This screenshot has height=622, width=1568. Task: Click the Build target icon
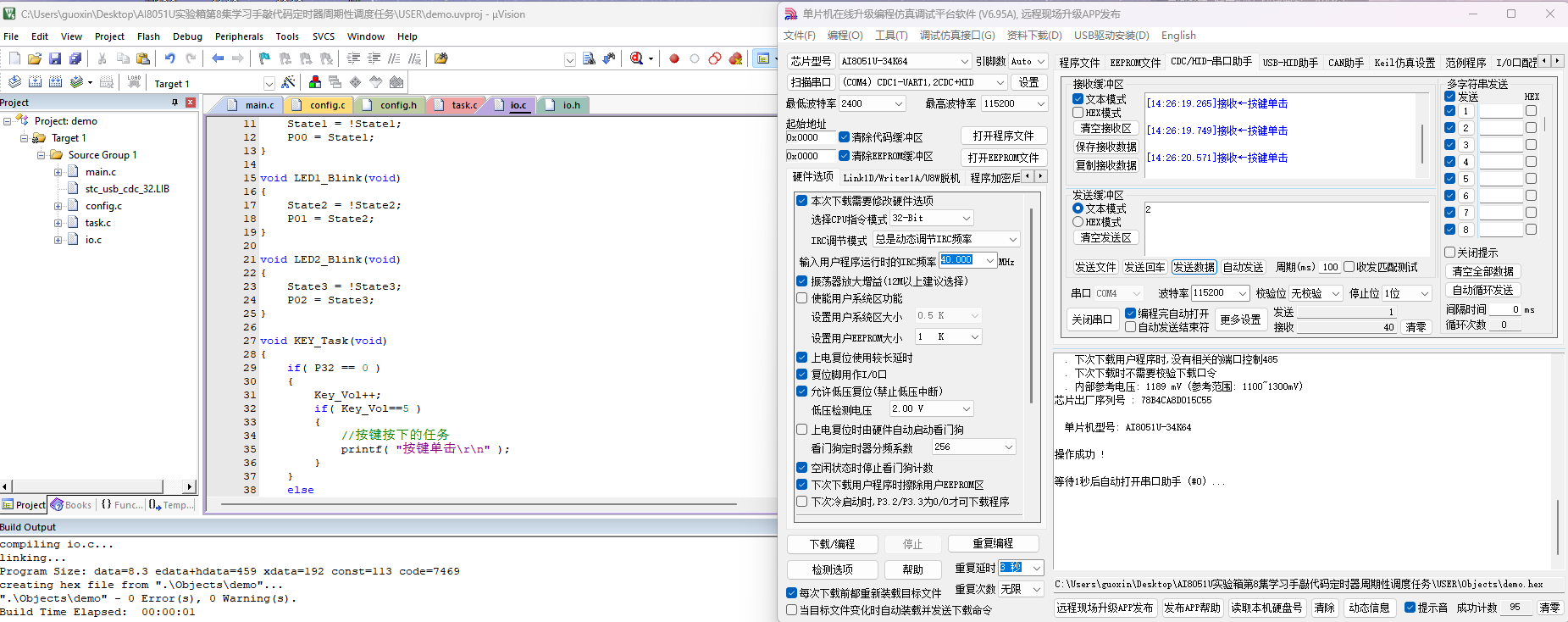tap(35, 82)
